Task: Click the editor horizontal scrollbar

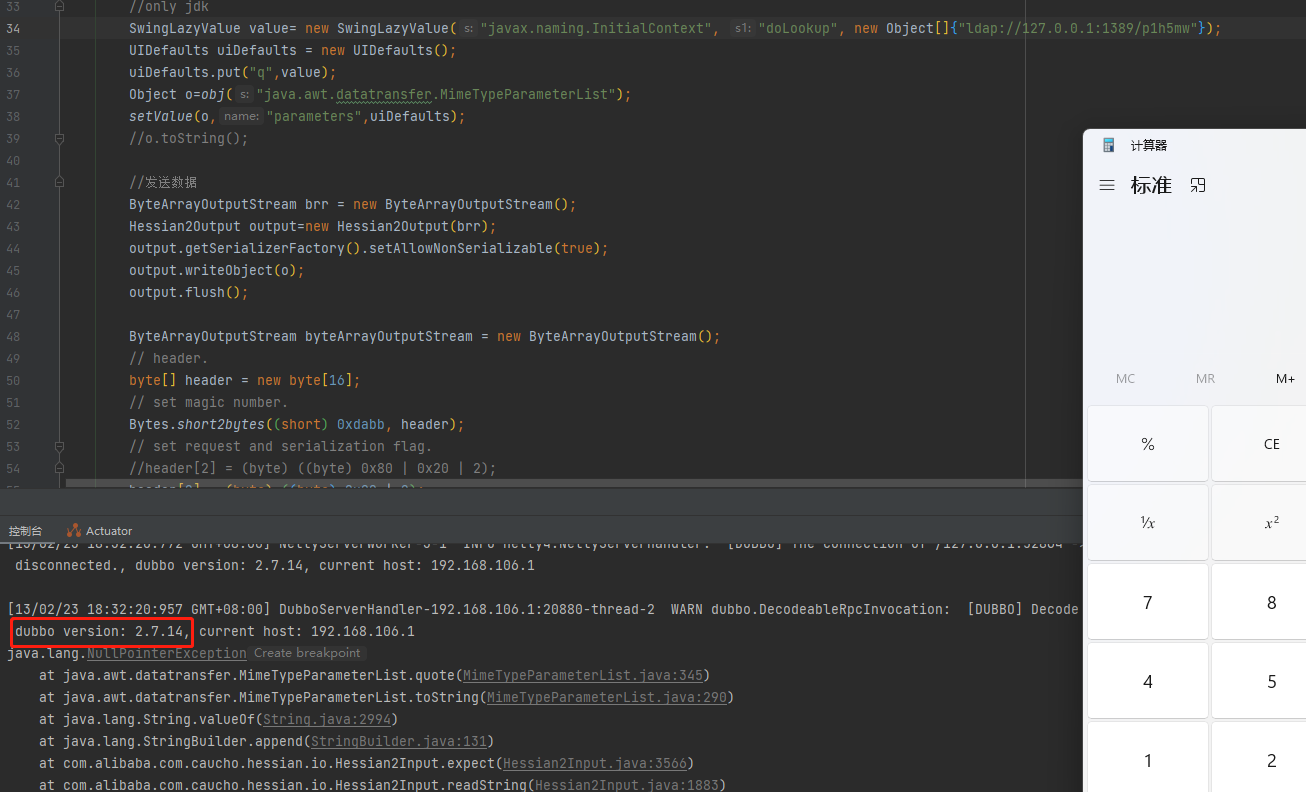Action: point(574,485)
